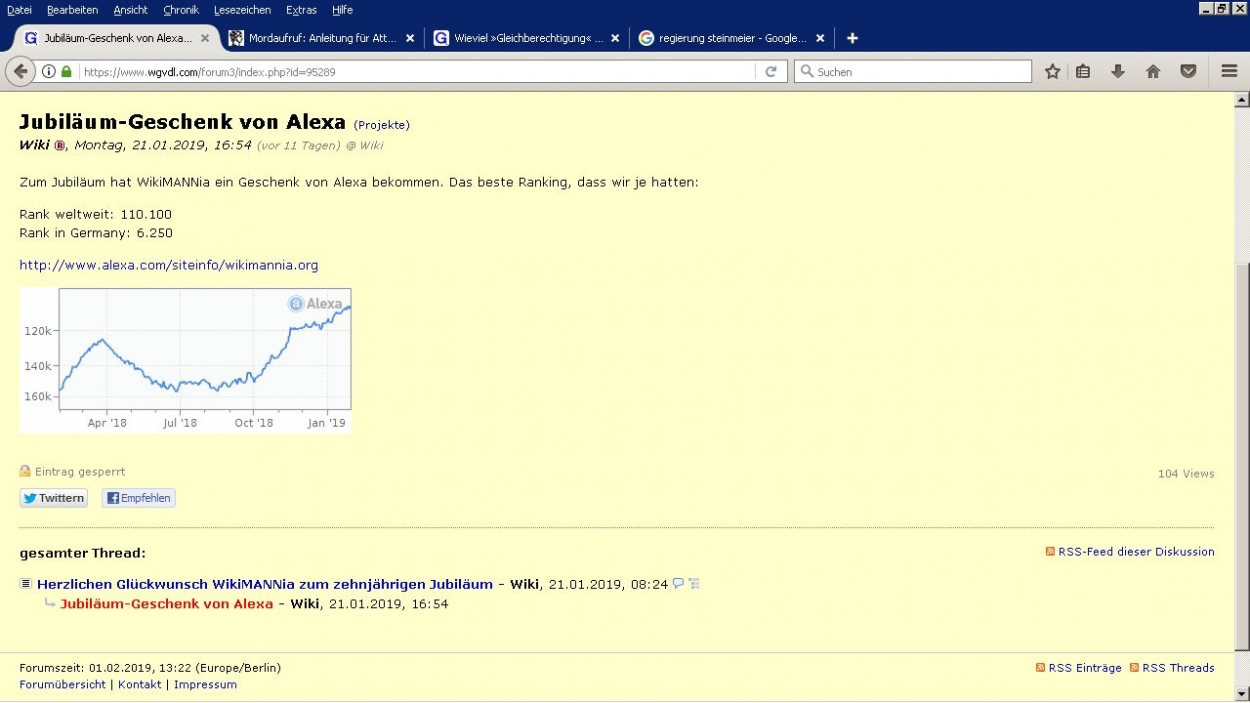Save page to Pocket icon
The width and height of the screenshot is (1250, 703).
click(1188, 72)
